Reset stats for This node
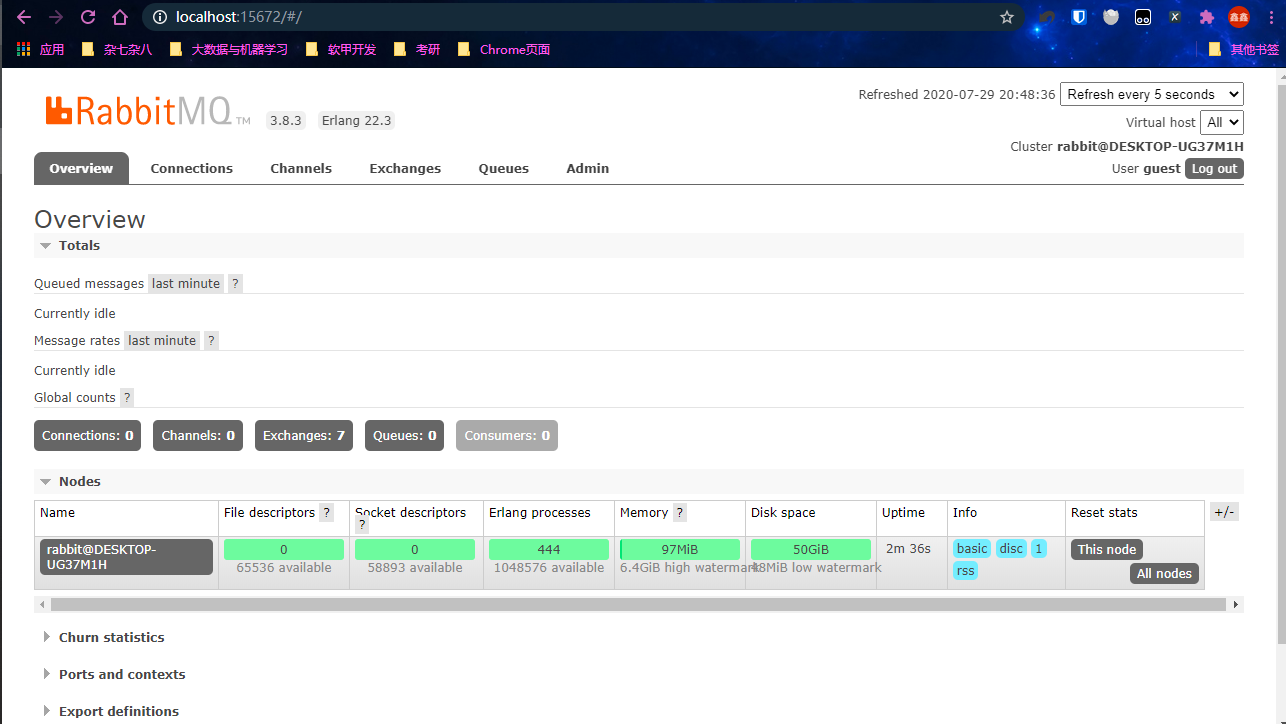Viewport: 1286px width, 724px height. (x=1107, y=549)
